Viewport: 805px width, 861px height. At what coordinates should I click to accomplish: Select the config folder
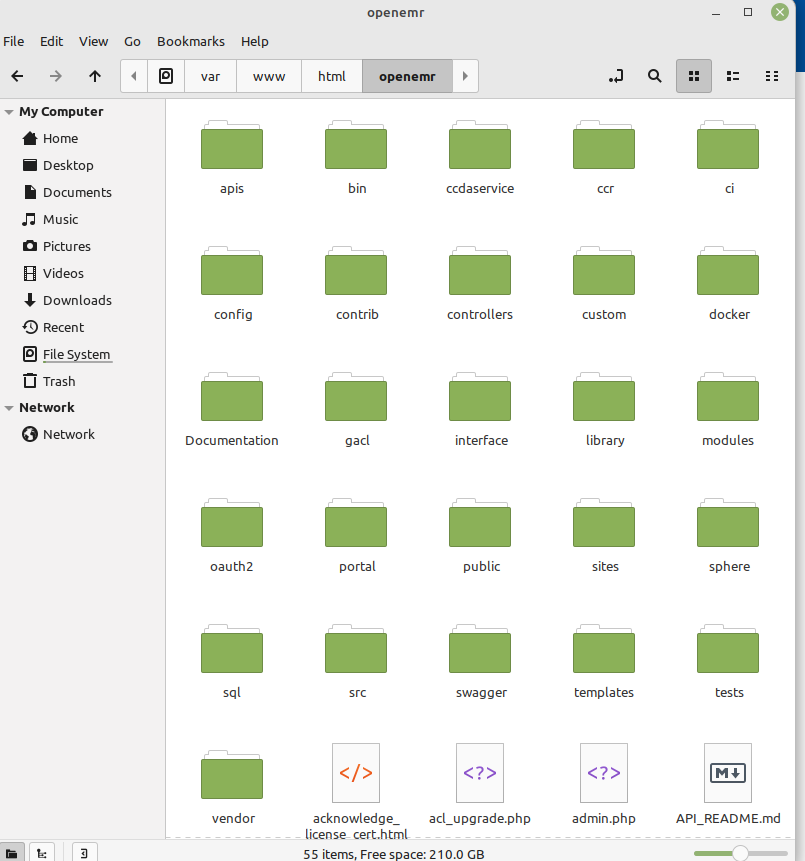pyautogui.click(x=232, y=284)
